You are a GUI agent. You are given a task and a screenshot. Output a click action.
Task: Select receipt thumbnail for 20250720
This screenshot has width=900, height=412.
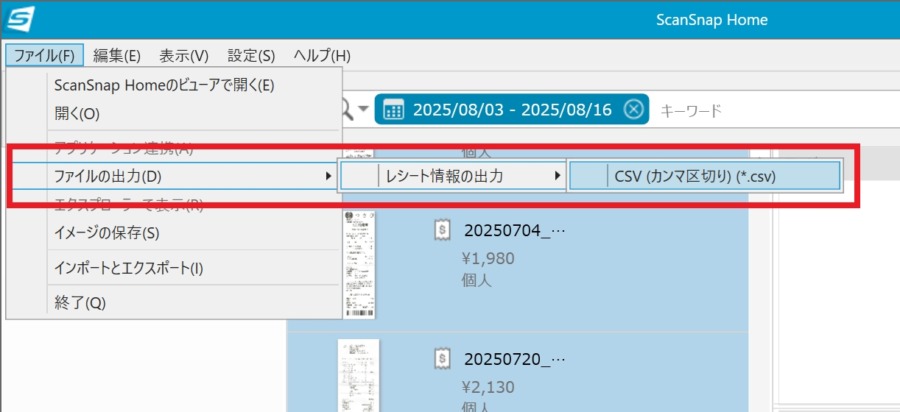[x=359, y=375]
